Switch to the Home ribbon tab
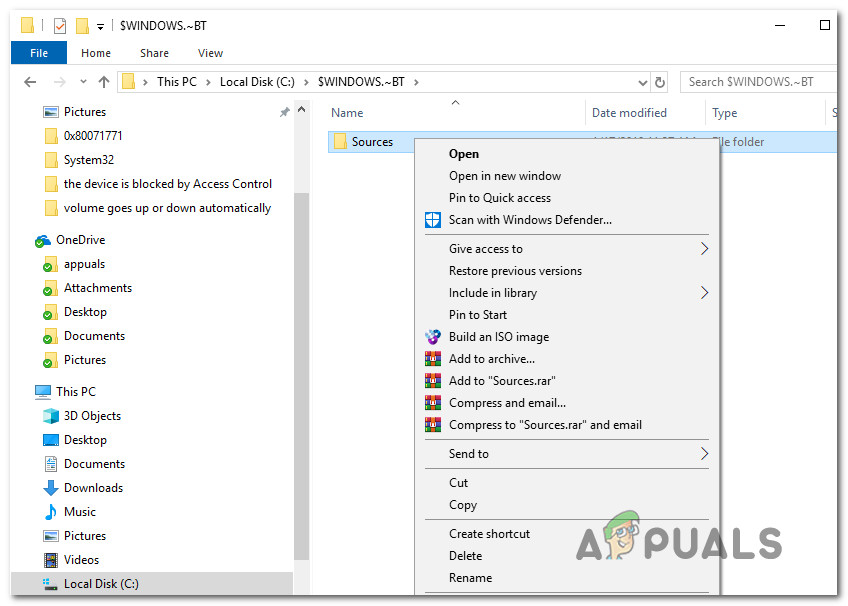The width and height of the screenshot is (848, 606). click(x=96, y=53)
